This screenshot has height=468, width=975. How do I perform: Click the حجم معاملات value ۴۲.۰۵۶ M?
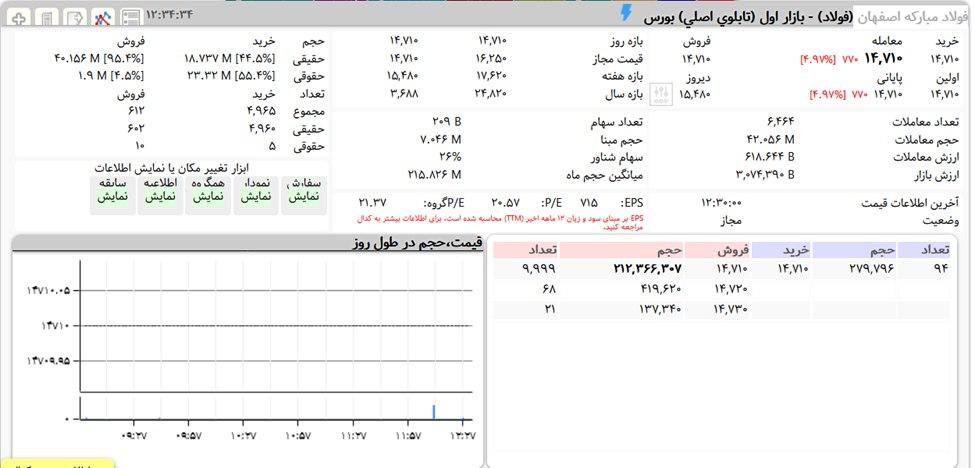coord(770,139)
